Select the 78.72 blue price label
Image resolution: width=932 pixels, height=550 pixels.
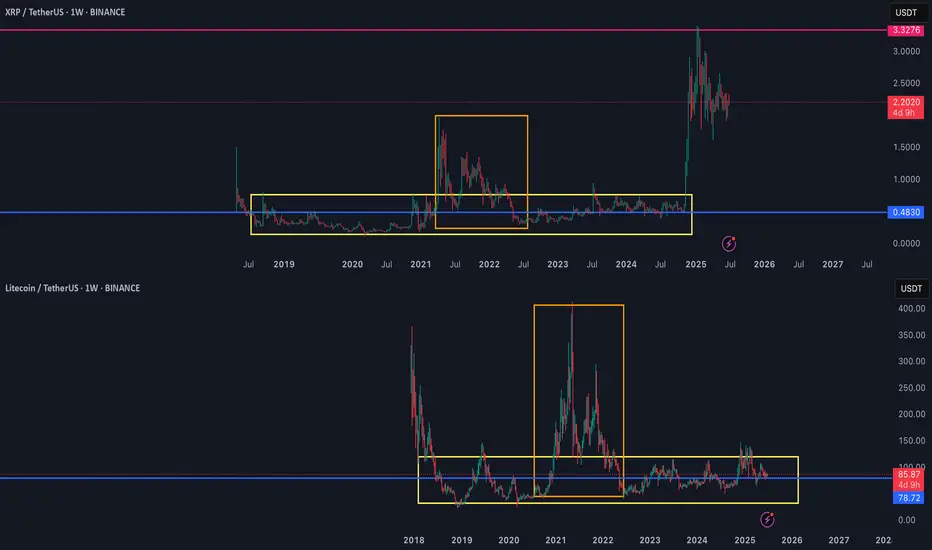point(909,498)
